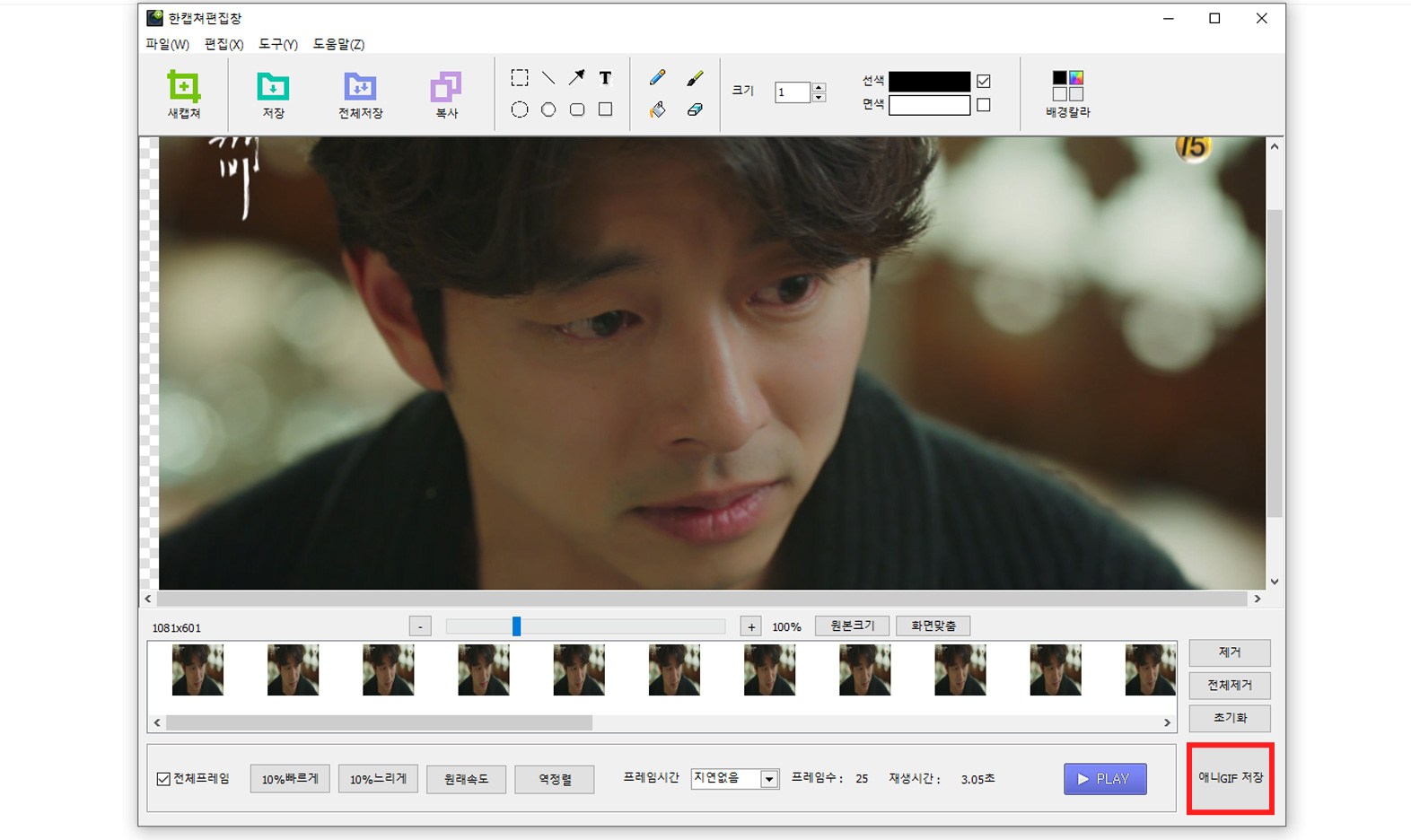Viewport: 1411px width, 840px height.
Task: Click the 1081x601 image size text
Action: click(176, 627)
